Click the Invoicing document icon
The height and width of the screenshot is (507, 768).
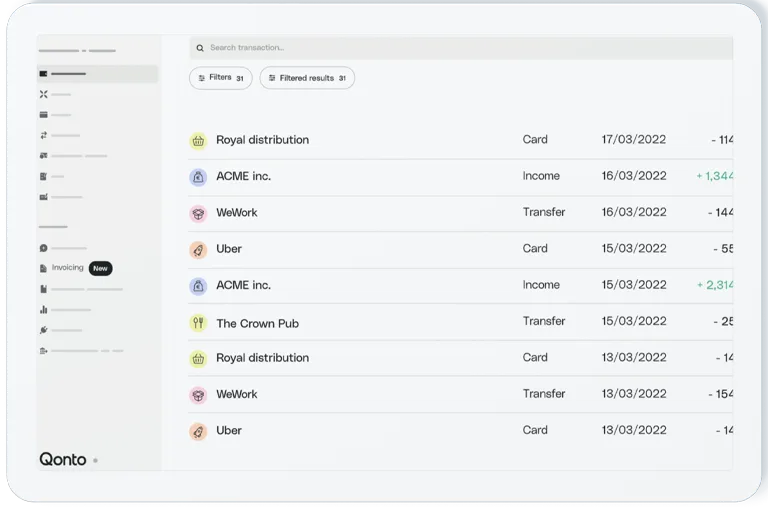click(44, 268)
